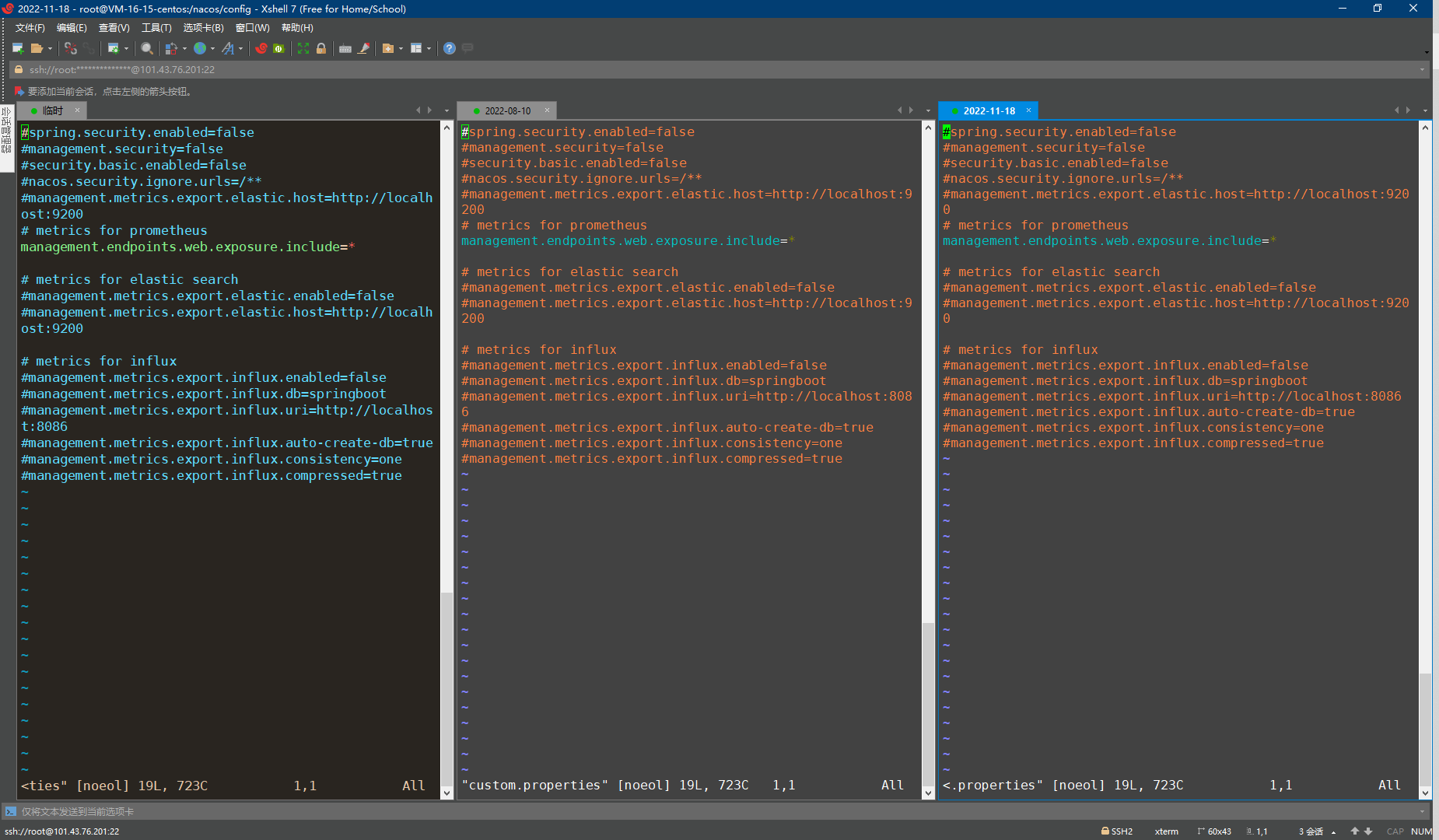Open tab list dropdown in 临时 pane

(446, 110)
